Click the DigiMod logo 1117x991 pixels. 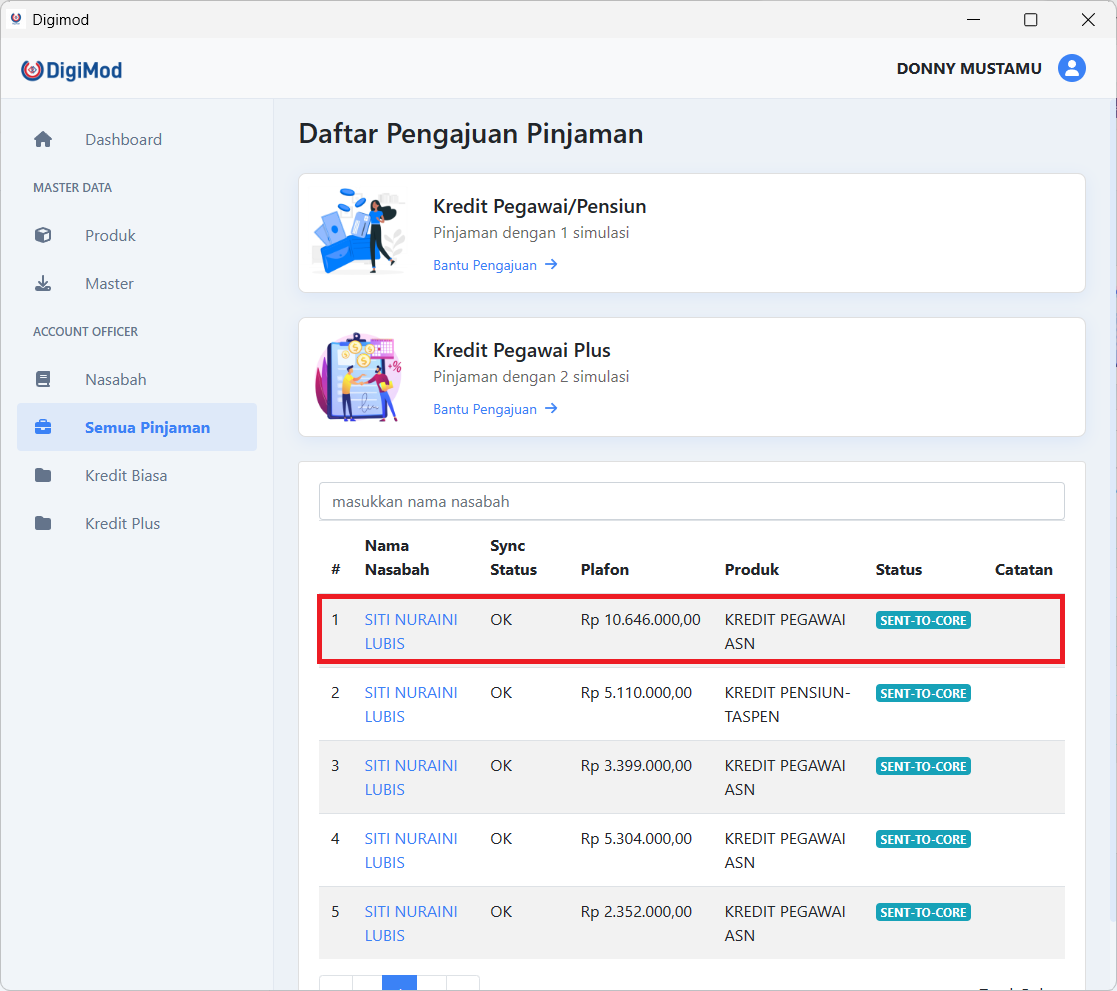[x=72, y=70]
